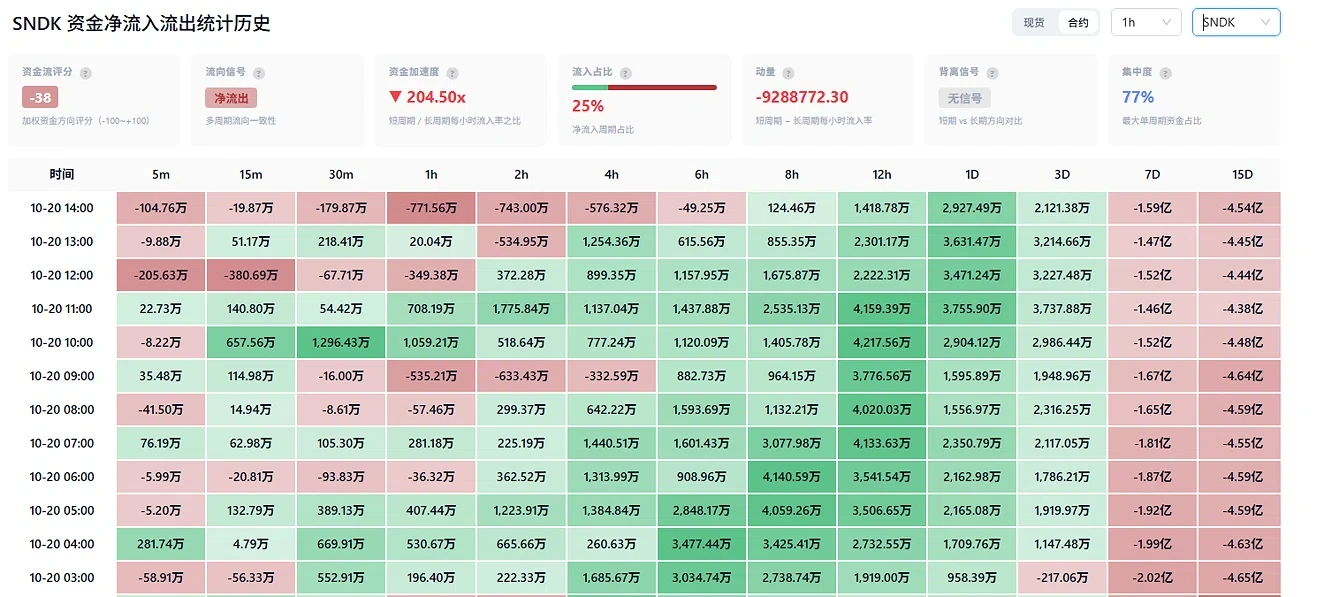Switch to 现货 market mode
Screen dimensions: 1339x597
pyautogui.click(x=1034, y=22)
